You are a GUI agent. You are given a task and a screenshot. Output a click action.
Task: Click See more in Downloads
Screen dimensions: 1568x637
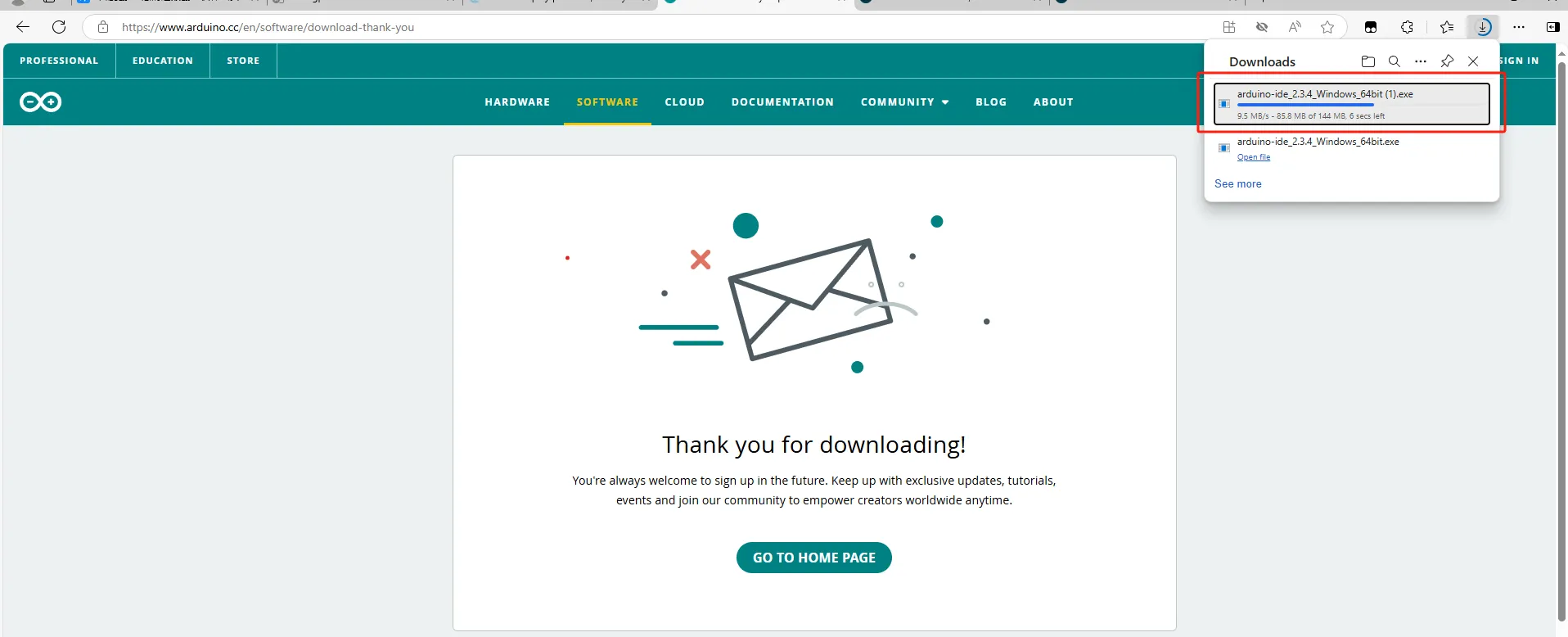(1237, 184)
